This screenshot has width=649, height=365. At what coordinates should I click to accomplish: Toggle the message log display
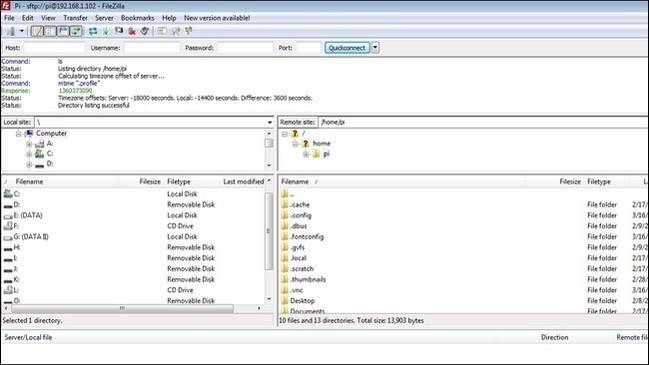coord(37,31)
